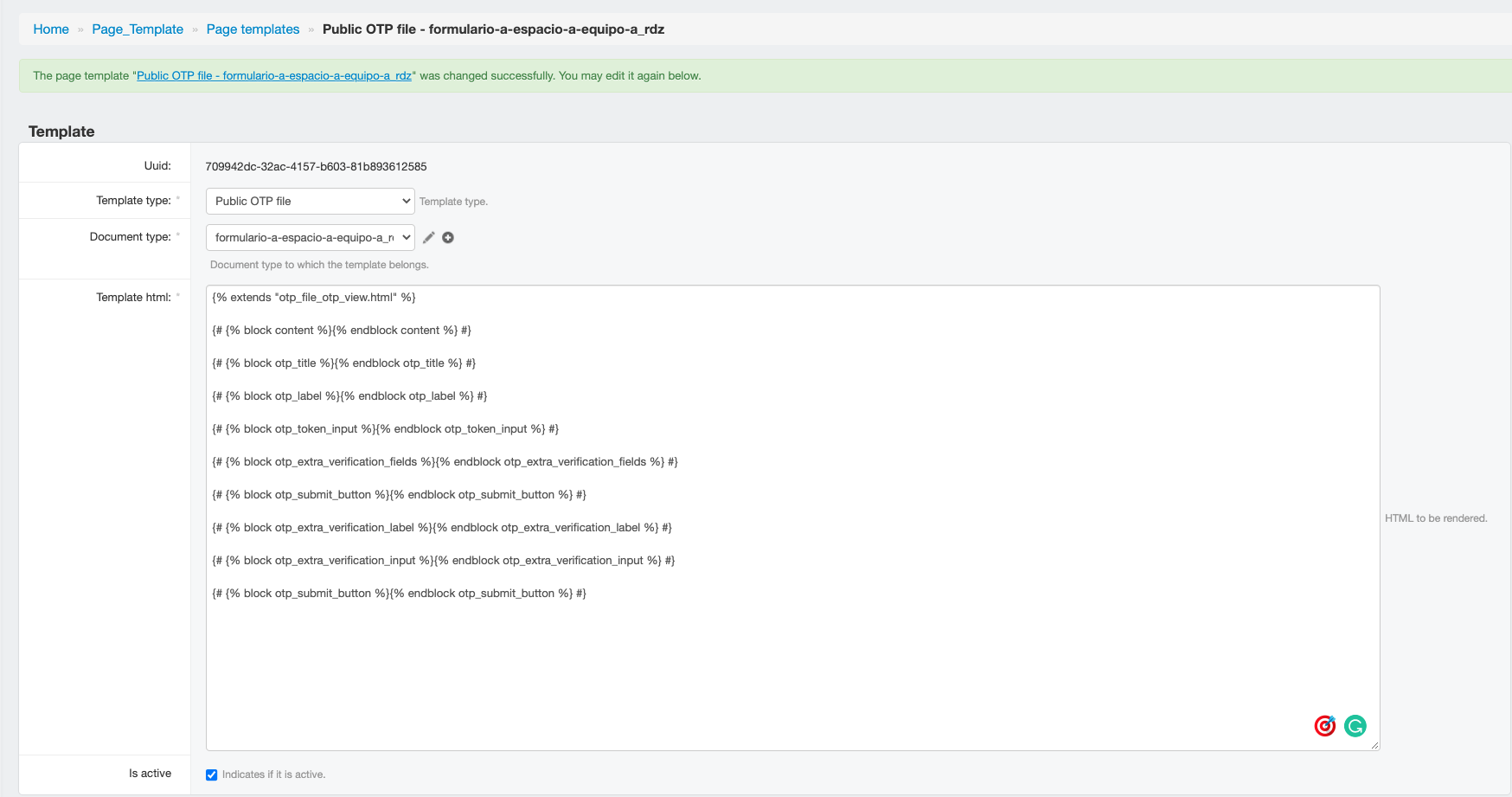Screen dimensions: 1512x797
Task: Click the pencil icon to edit document type
Action: [x=428, y=238]
